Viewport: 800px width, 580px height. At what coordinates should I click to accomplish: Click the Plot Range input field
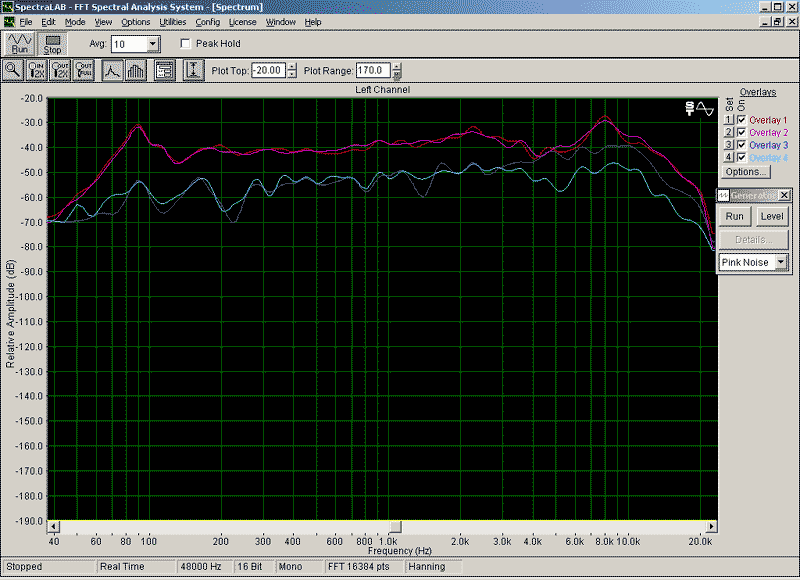point(373,70)
